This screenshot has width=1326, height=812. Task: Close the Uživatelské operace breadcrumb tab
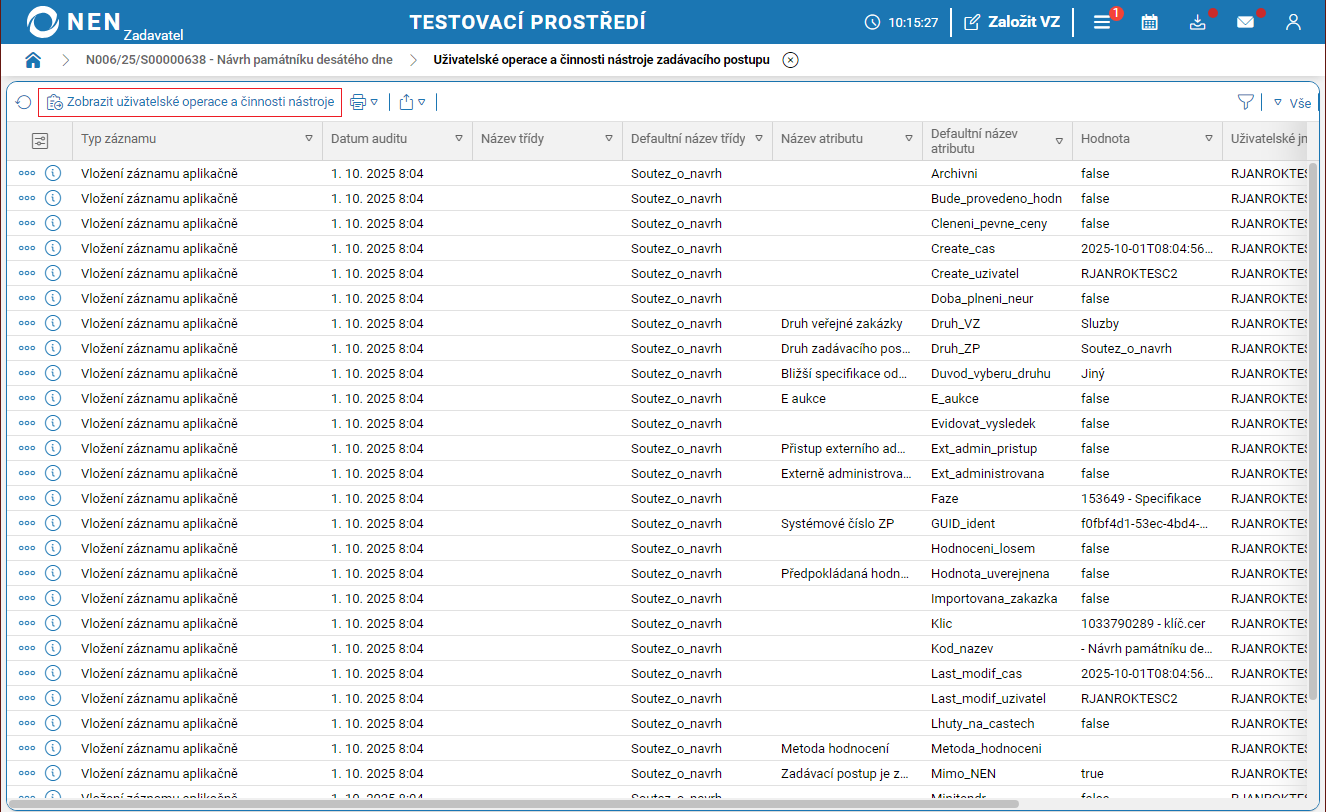pos(790,60)
